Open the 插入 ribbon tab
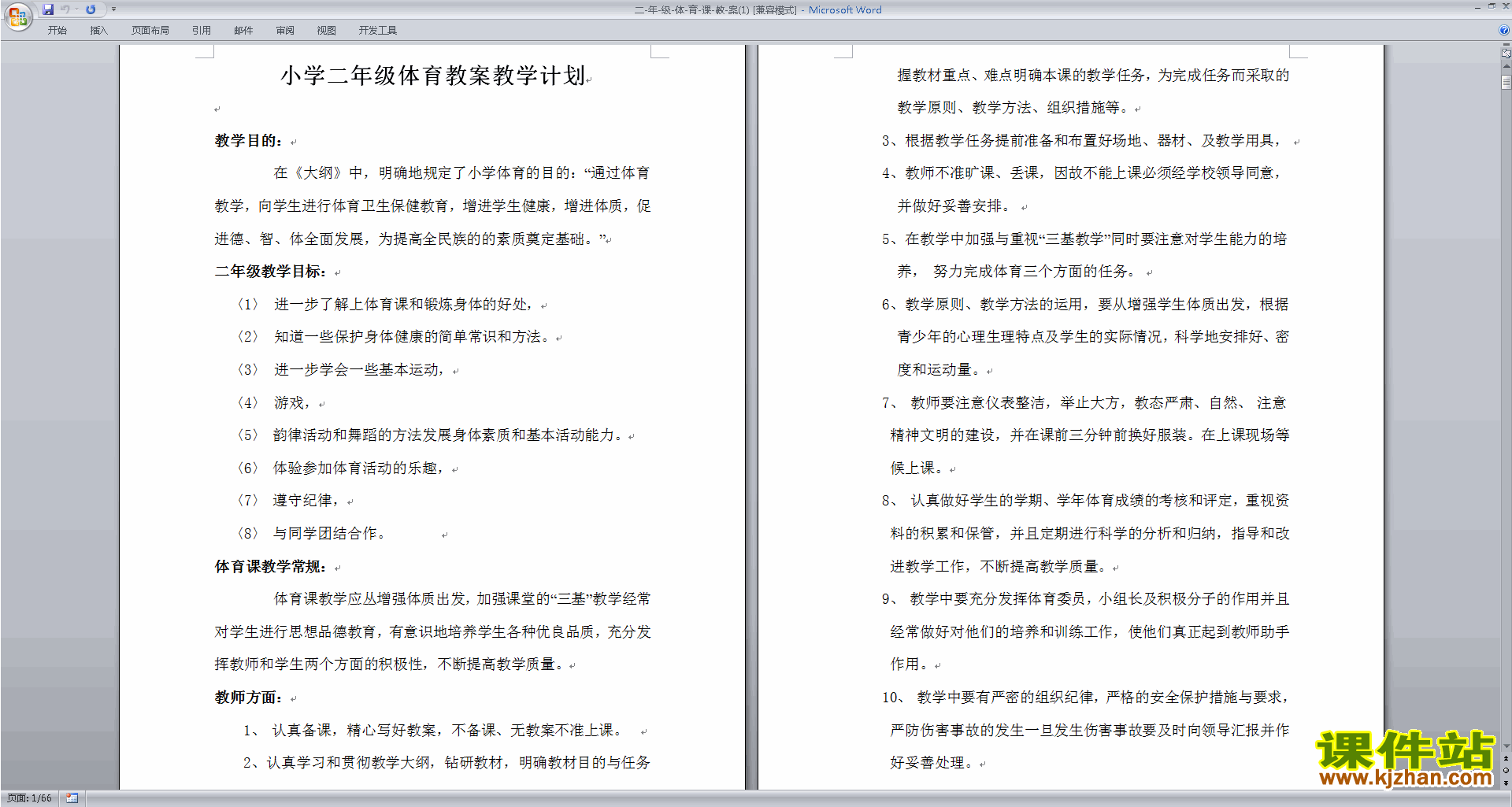This screenshot has height=807, width=1512. (98, 31)
